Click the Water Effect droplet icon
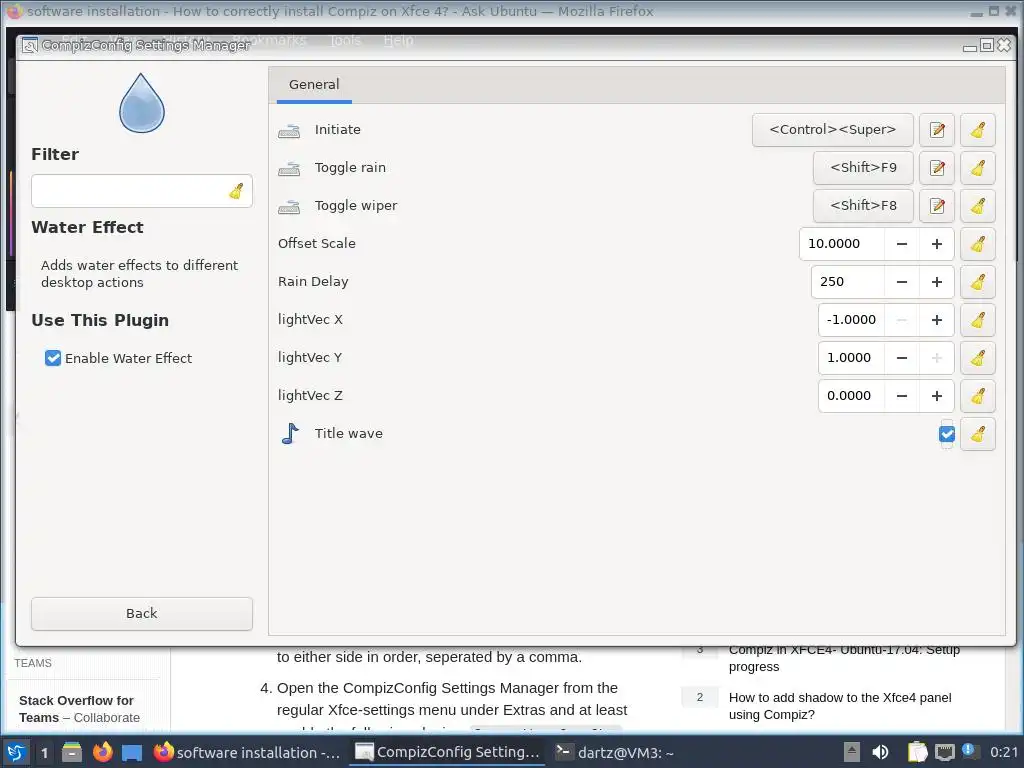 (142, 103)
